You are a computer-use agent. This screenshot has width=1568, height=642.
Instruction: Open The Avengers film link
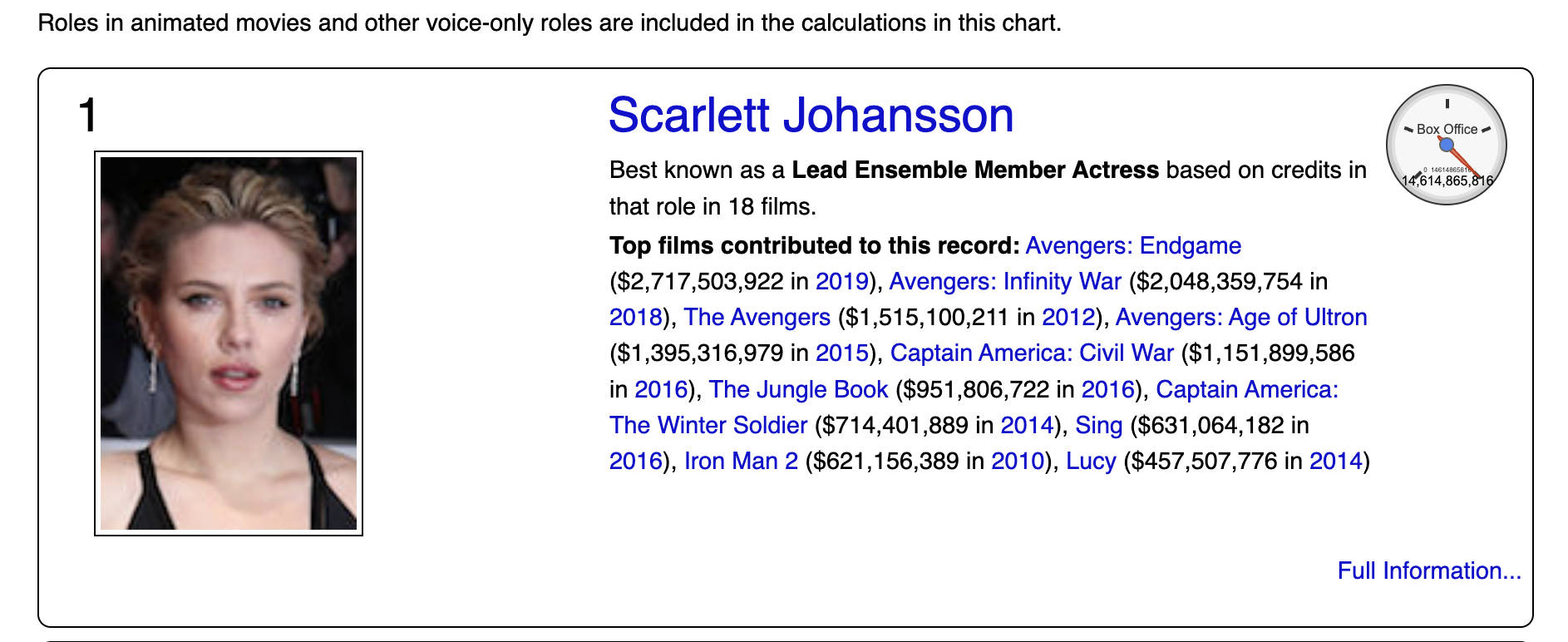point(757,317)
